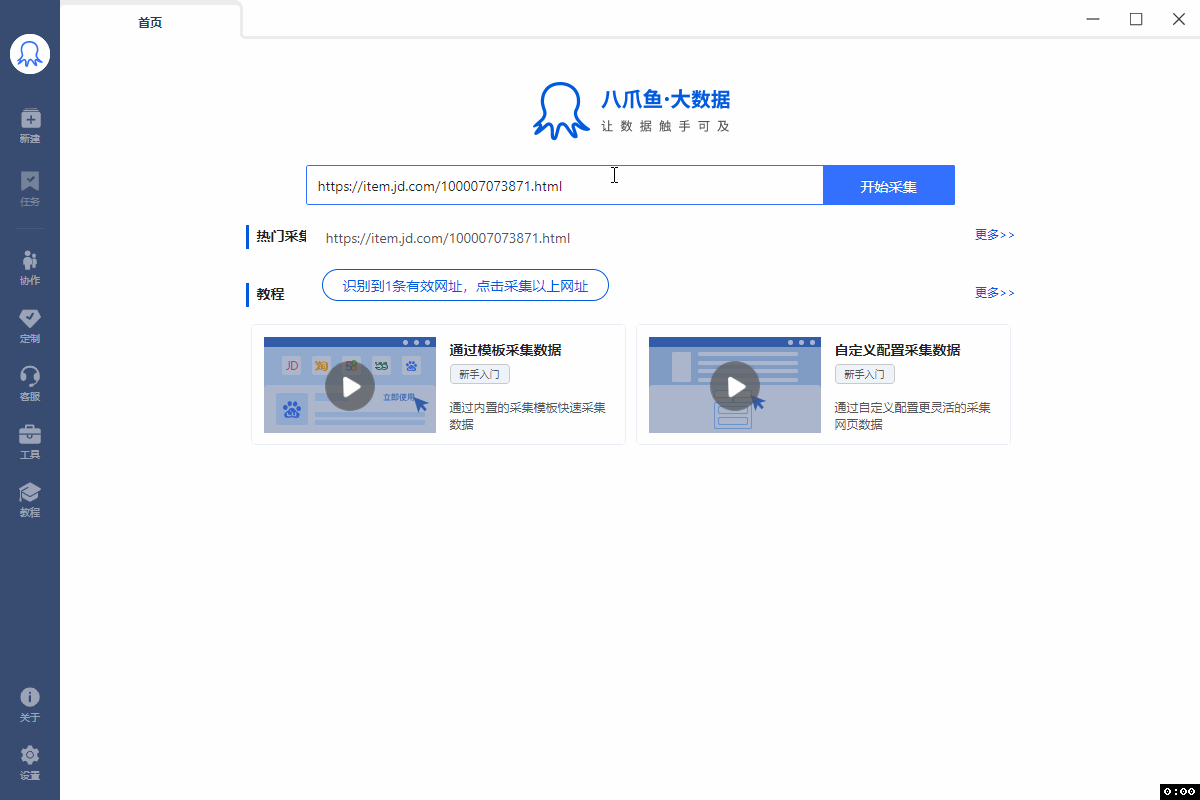Minimize the application window

tap(1093, 19)
